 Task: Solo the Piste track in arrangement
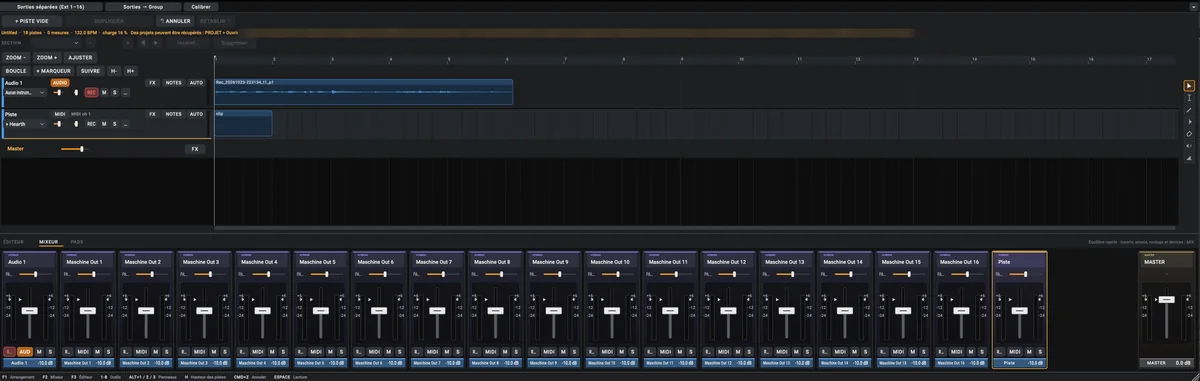[114, 124]
